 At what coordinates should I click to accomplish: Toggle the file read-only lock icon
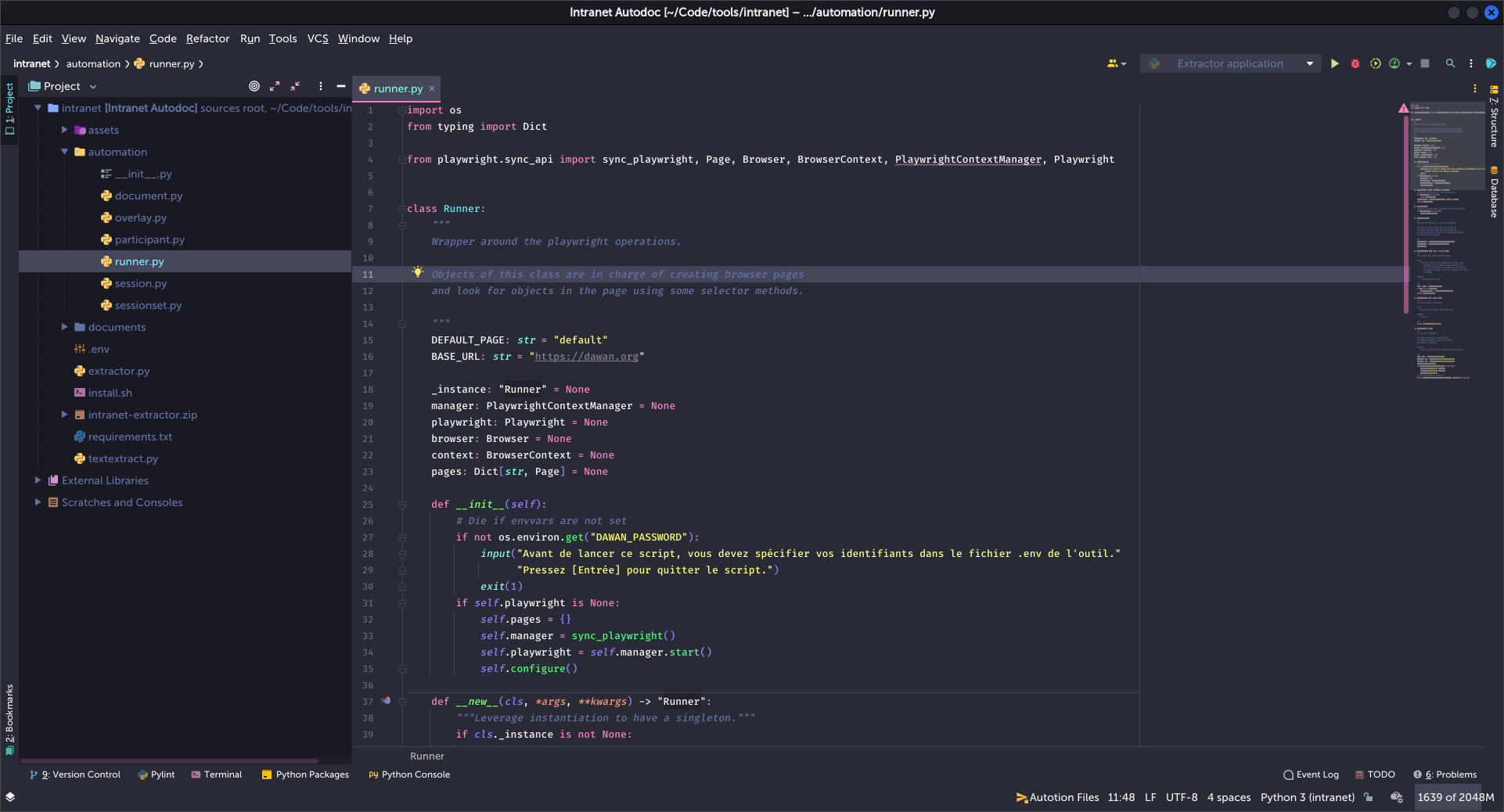click(1369, 797)
